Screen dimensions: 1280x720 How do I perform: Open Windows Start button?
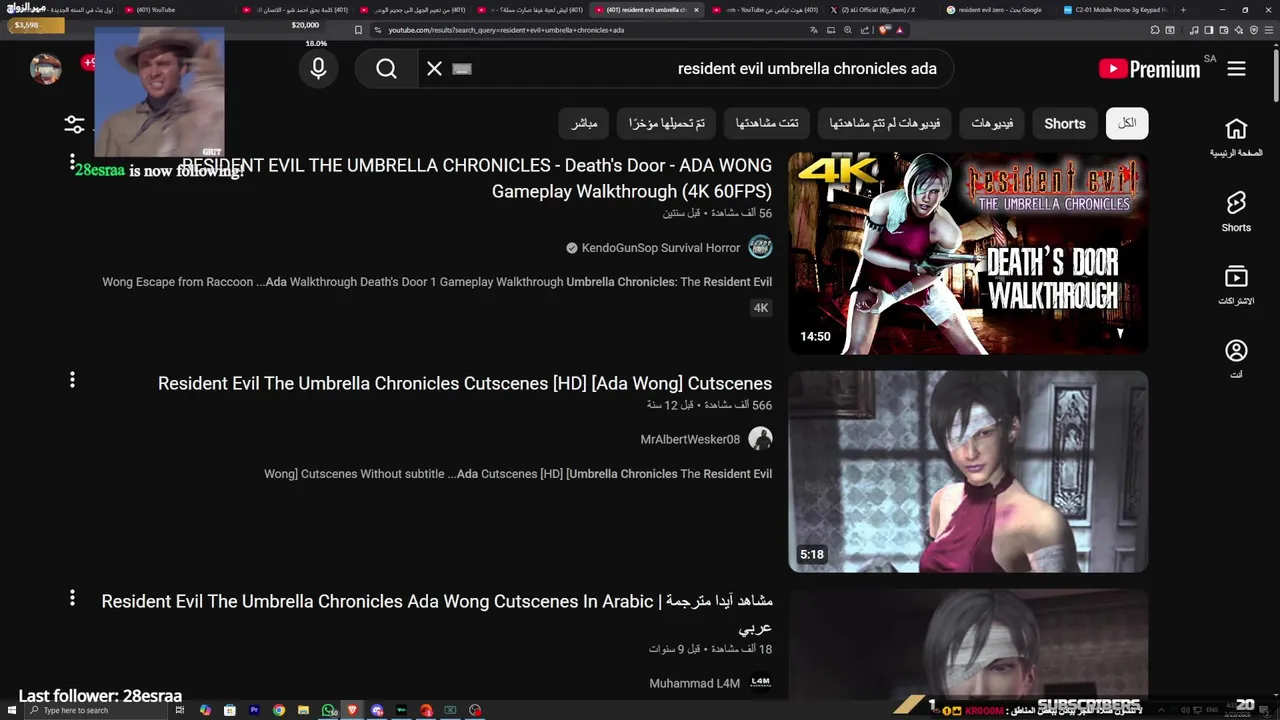point(11,710)
